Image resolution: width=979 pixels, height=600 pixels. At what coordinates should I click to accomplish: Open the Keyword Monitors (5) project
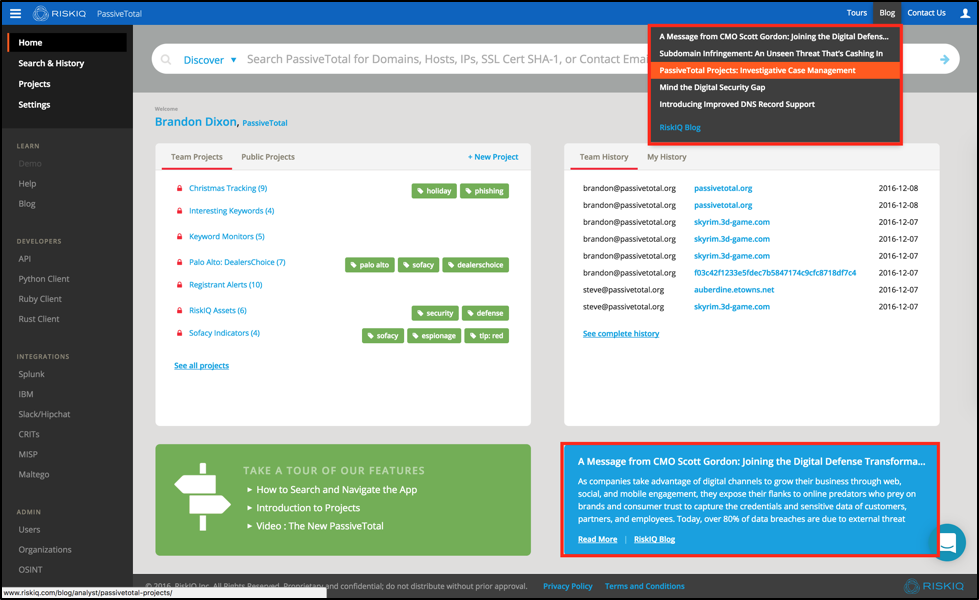[x=227, y=236]
